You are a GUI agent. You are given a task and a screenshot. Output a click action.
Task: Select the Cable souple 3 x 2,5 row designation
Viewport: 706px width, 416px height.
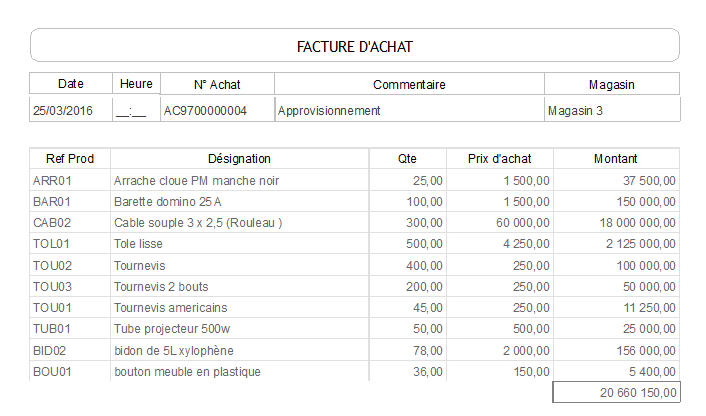[239, 223]
